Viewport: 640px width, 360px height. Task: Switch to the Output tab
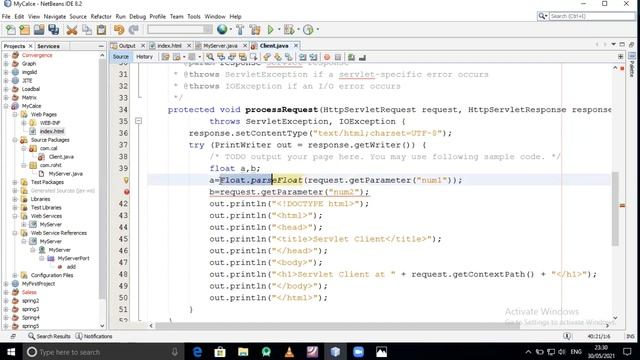(x=127, y=46)
